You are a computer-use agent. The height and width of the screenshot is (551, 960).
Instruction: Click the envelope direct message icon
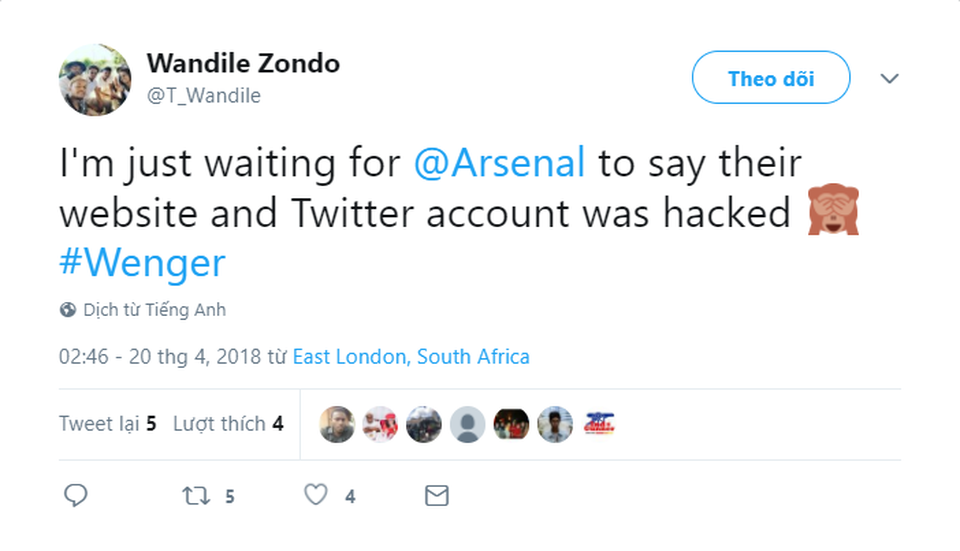click(436, 495)
